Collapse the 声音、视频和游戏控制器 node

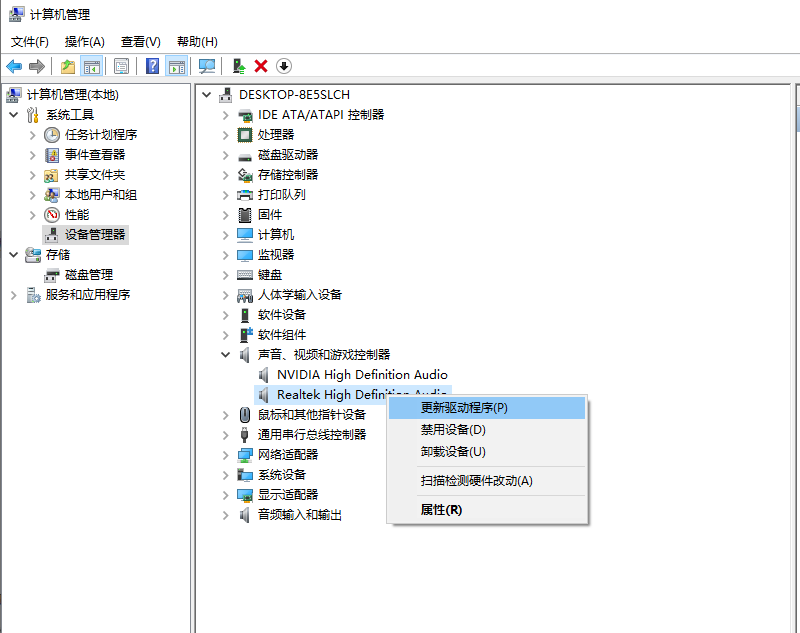pyautogui.click(x=225, y=354)
